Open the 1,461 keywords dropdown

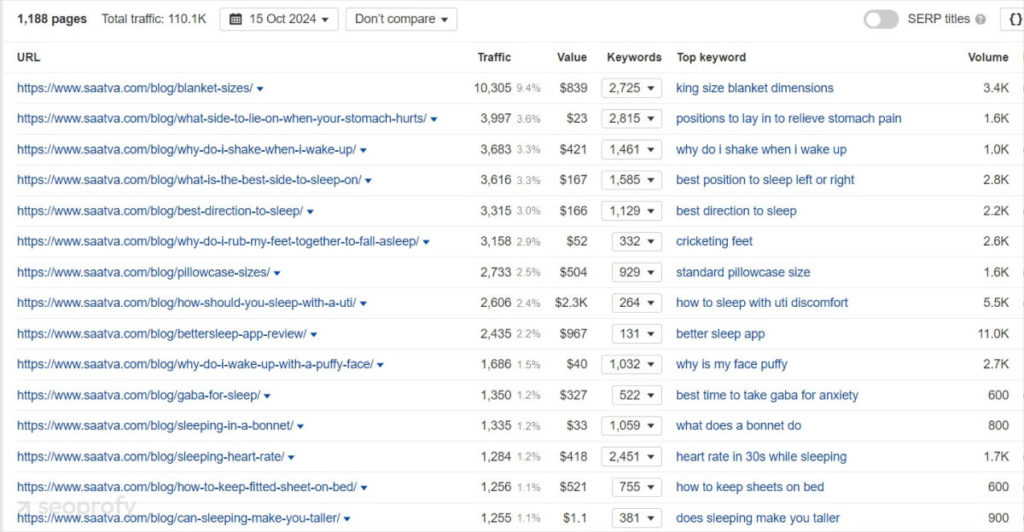(x=632, y=149)
